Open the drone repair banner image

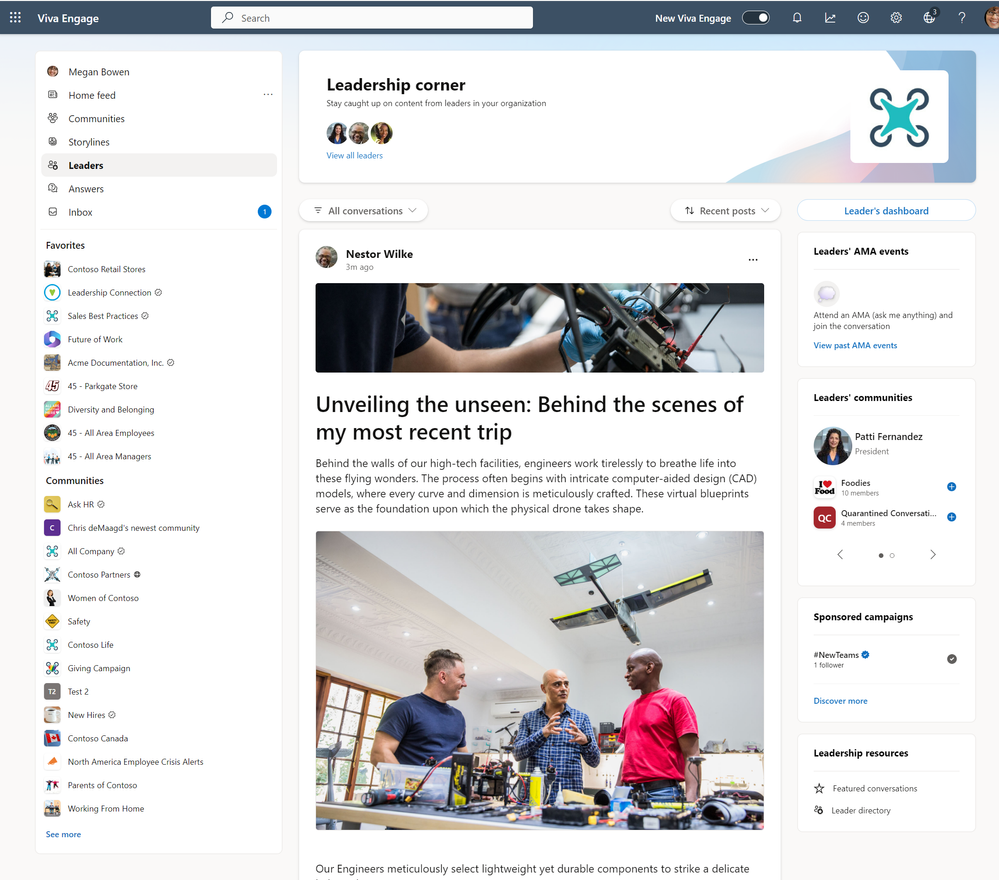pyautogui.click(x=540, y=328)
